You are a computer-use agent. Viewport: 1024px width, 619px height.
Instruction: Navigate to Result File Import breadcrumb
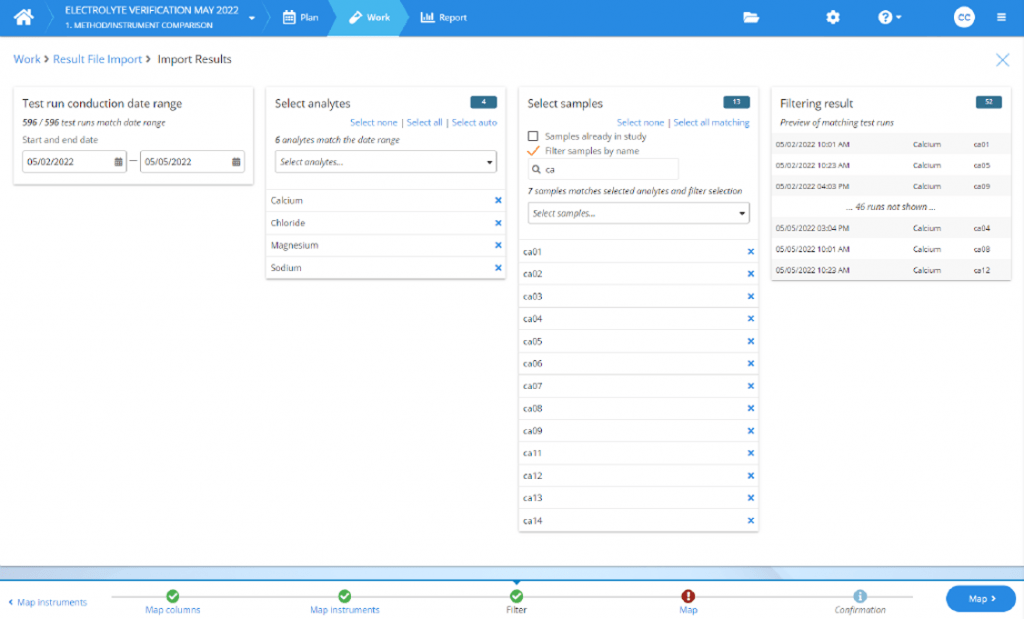point(100,59)
